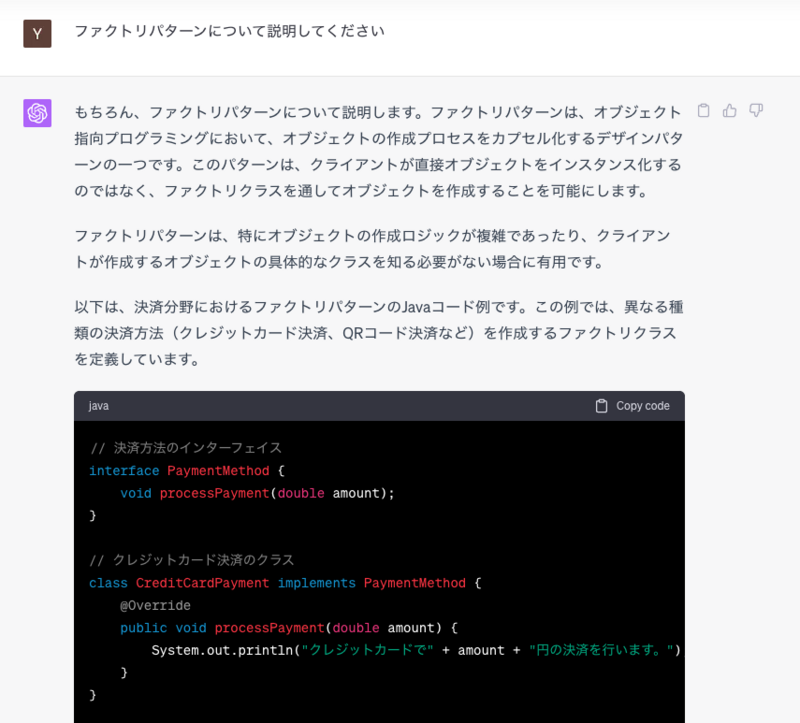Click the paragraph starting 以下は、決済分野
This screenshot has height=723, width=800.
379,333
